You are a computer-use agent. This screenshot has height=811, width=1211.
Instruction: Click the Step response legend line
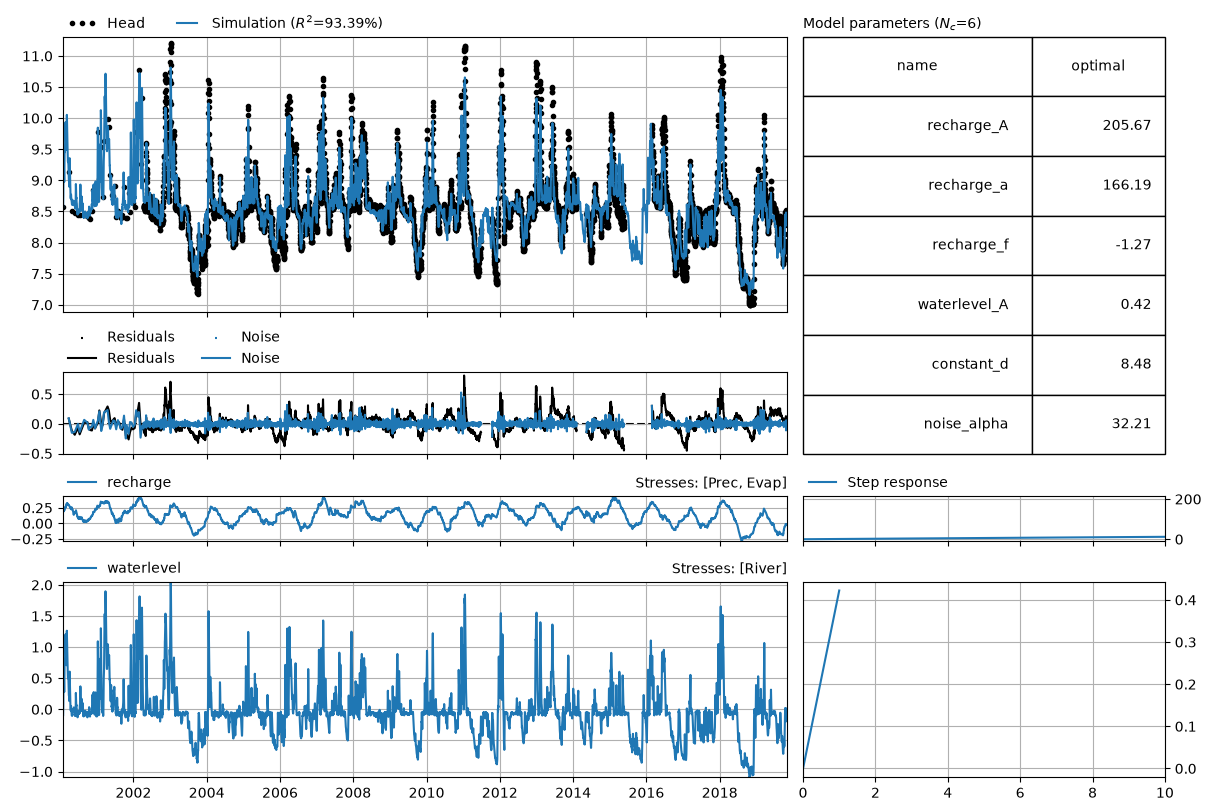(x=823, y=482)
